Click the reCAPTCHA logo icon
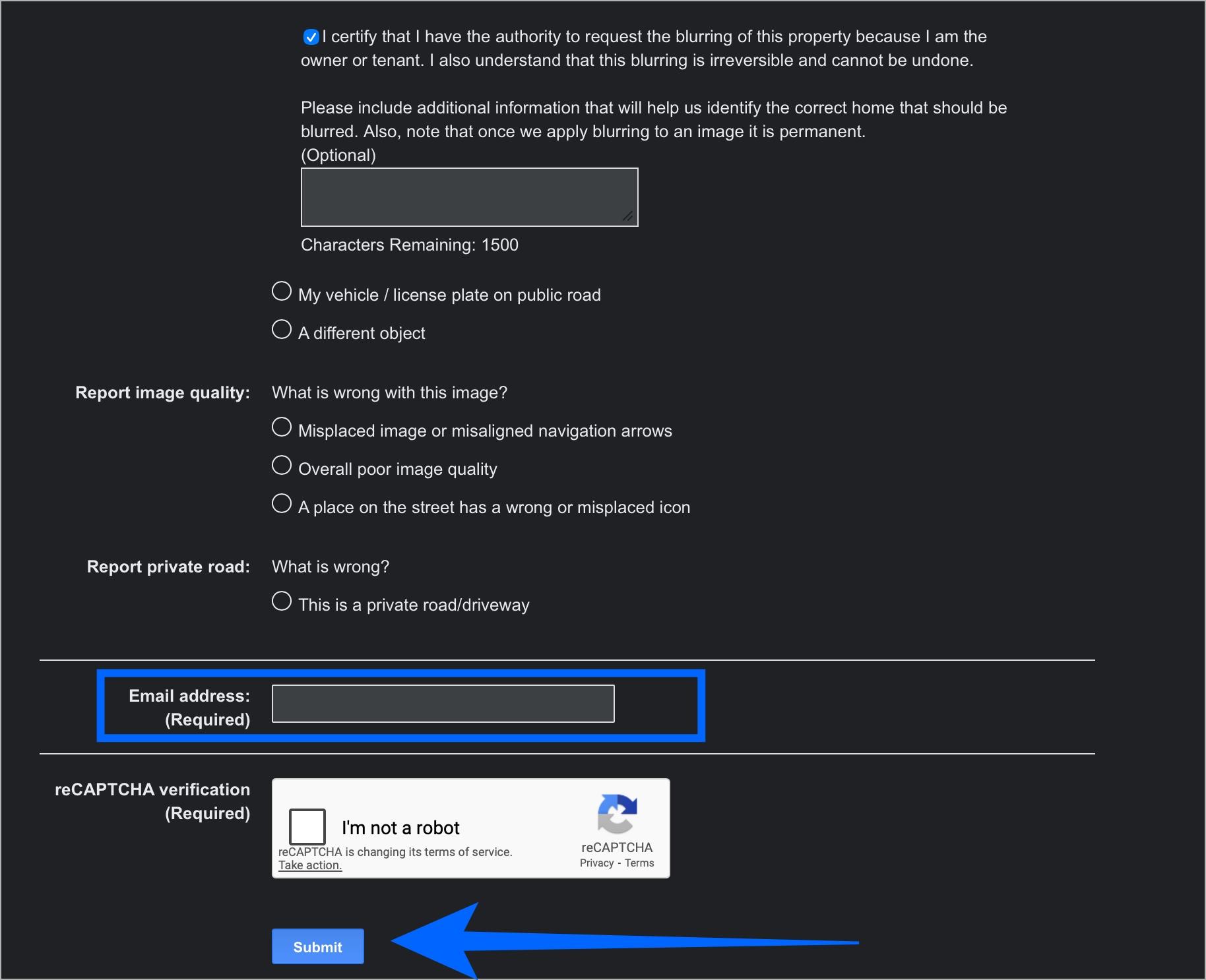1206x980 pixels. click(617, 814)
